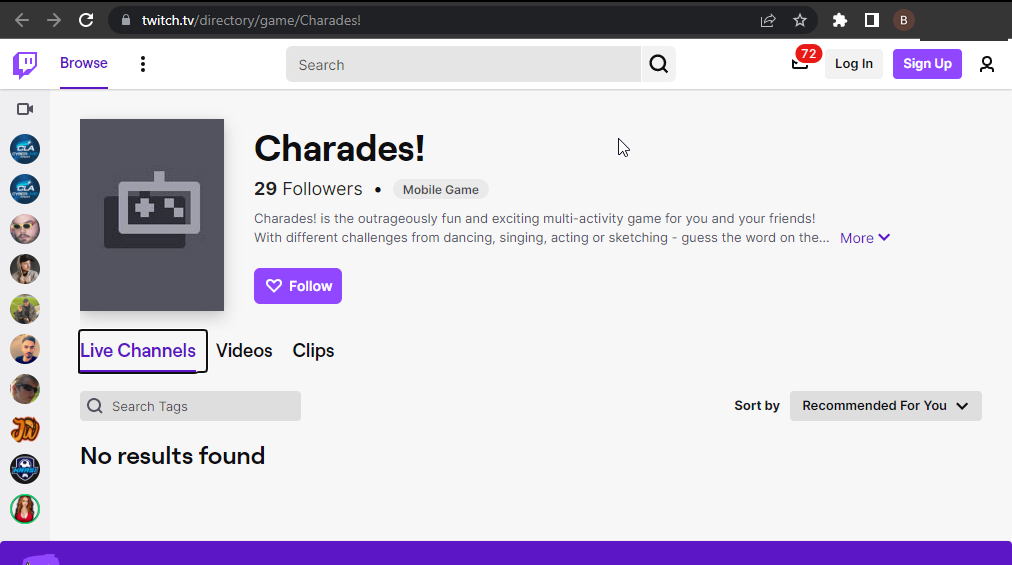Select the Live Channels tab

(138, 351)
